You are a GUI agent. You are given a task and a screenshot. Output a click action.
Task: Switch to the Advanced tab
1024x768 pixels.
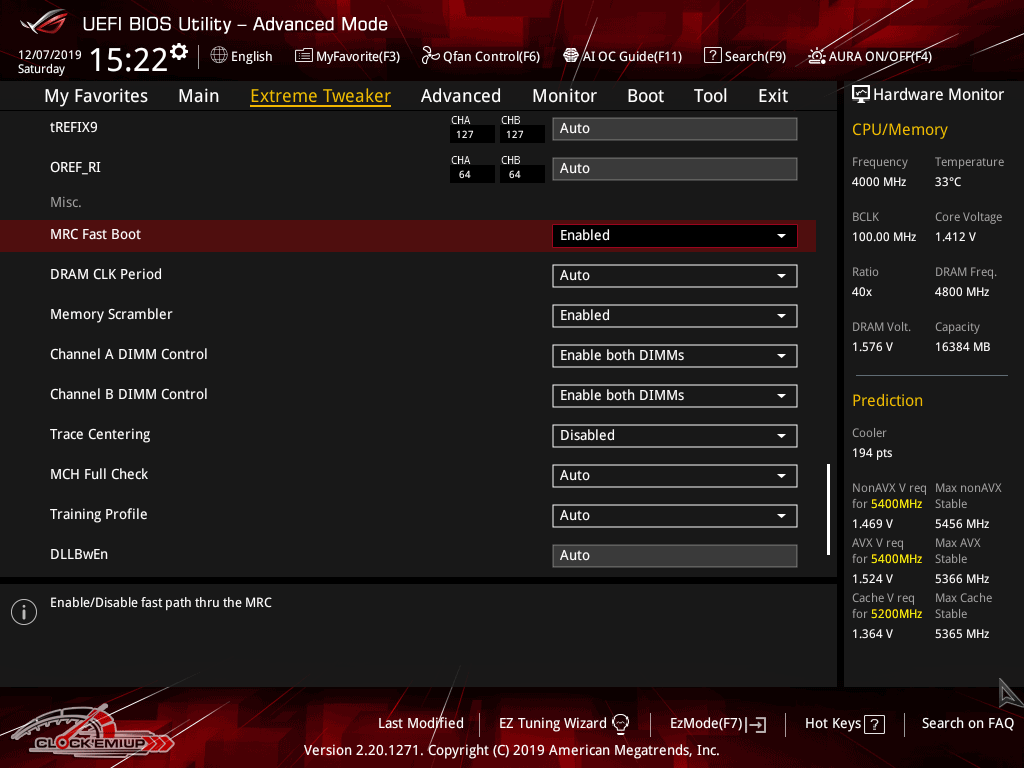[x=460, y=96]
